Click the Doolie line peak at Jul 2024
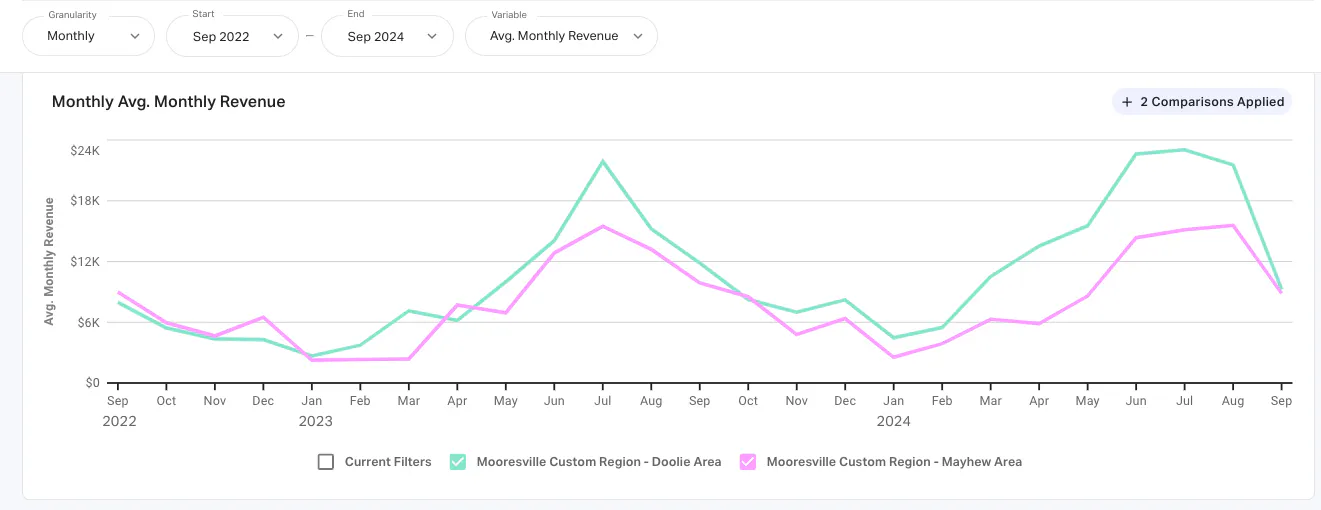The image size is (1321, 510). tap(1184, 150)
